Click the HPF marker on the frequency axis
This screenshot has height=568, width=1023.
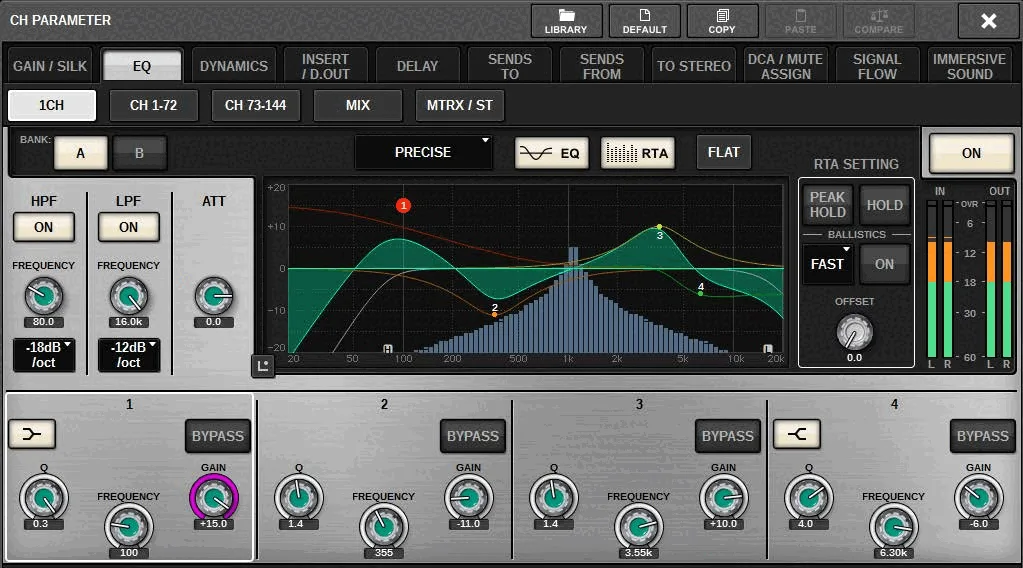point(388,349)
